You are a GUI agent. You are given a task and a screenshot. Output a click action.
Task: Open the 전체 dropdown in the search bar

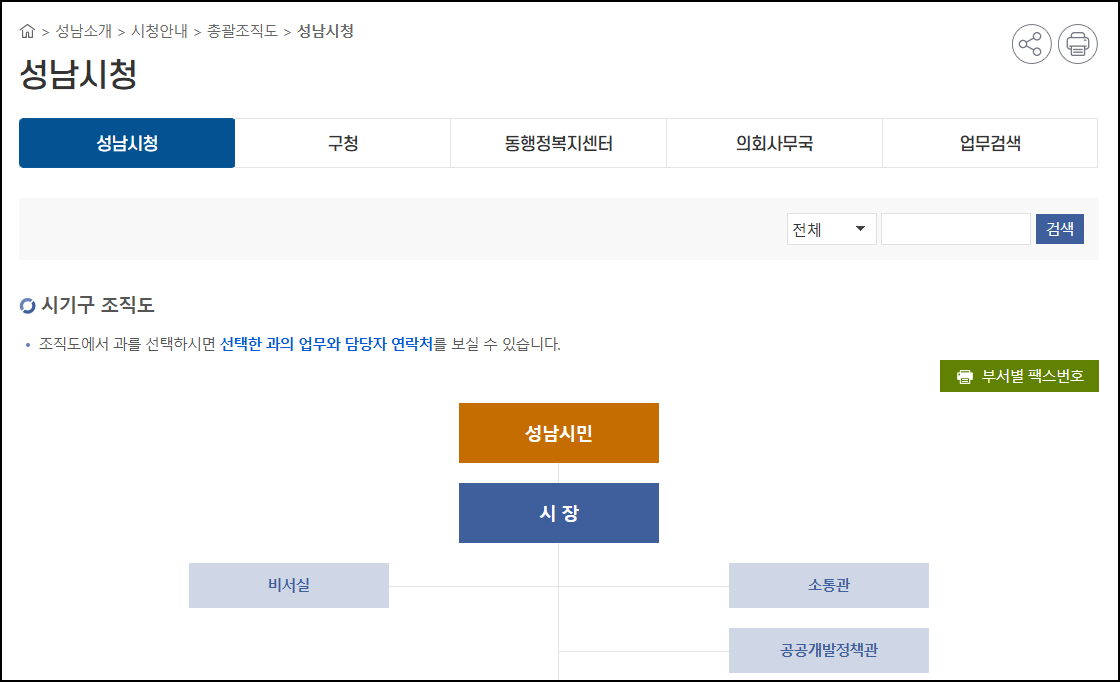click(832, 229)
